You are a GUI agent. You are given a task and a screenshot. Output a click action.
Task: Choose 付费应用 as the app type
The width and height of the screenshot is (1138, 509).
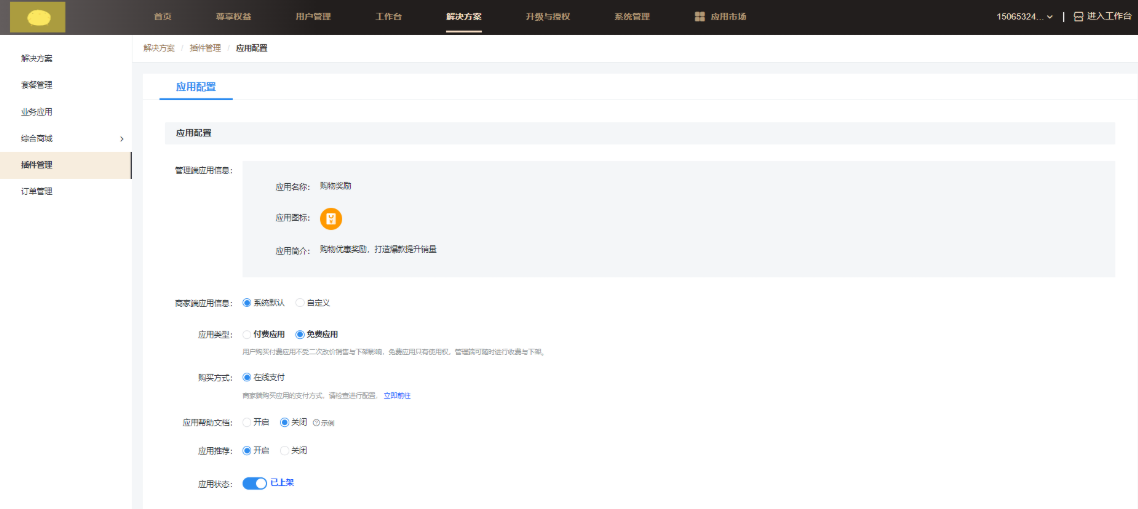tap(247, 335)
